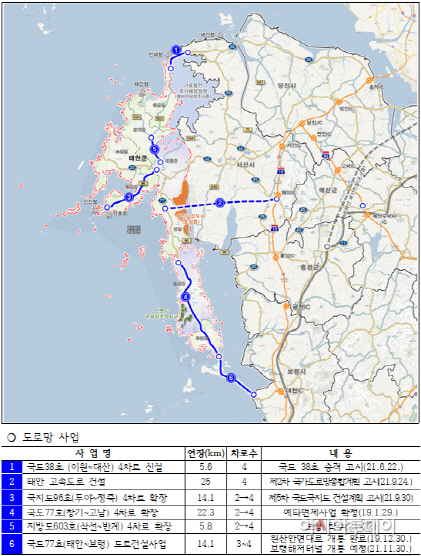Click the 차로수 column header
Image resolution: width=421 pixels, height=556 pixels.
pyautogui.click(x=244, y=453)
